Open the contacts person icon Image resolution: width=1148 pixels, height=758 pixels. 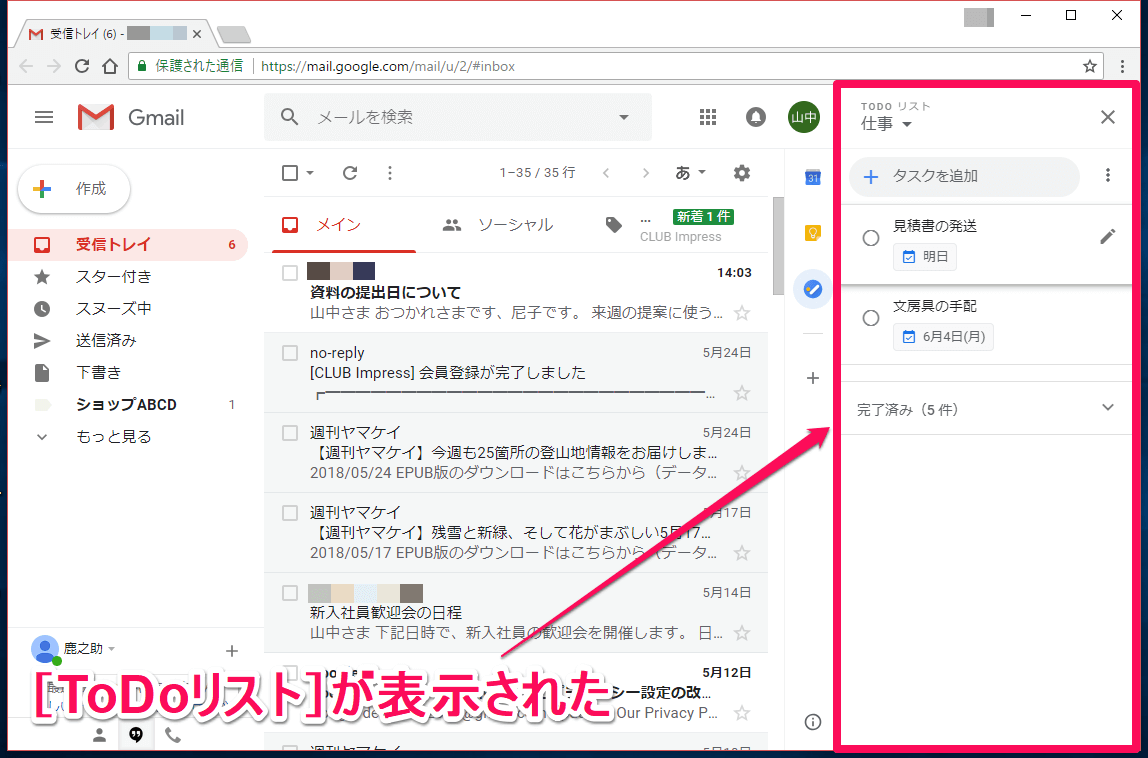click(100, 735)
